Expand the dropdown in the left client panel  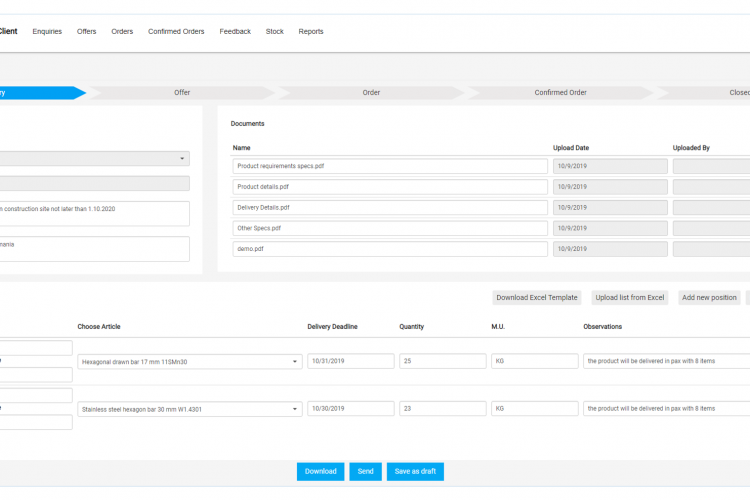point(182,159)
